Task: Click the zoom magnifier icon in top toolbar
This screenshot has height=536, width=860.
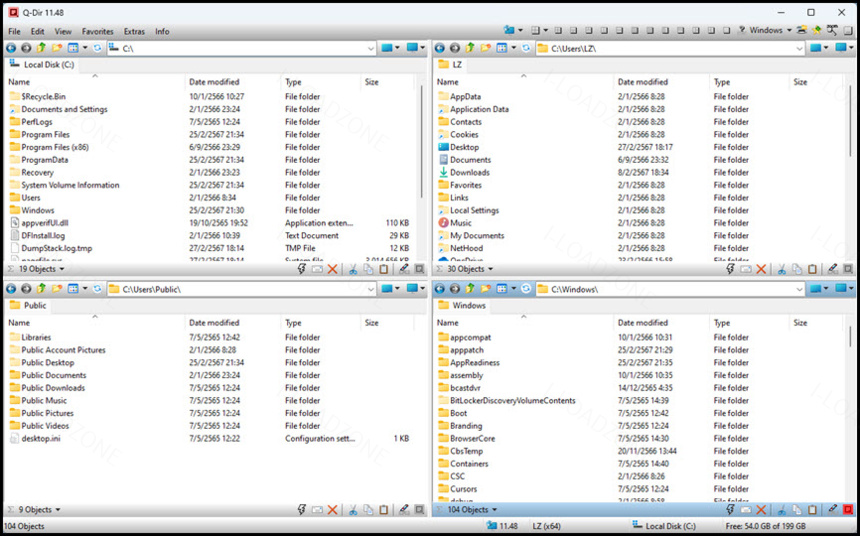Action: tap(833, 30)
